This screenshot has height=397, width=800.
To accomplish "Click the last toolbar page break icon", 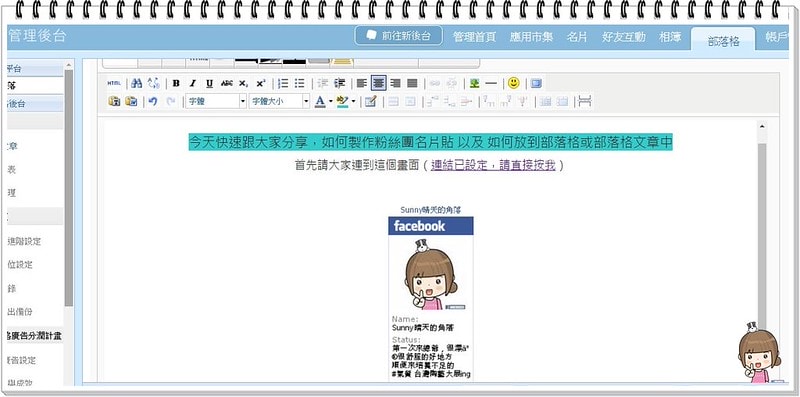I will 585,102.
